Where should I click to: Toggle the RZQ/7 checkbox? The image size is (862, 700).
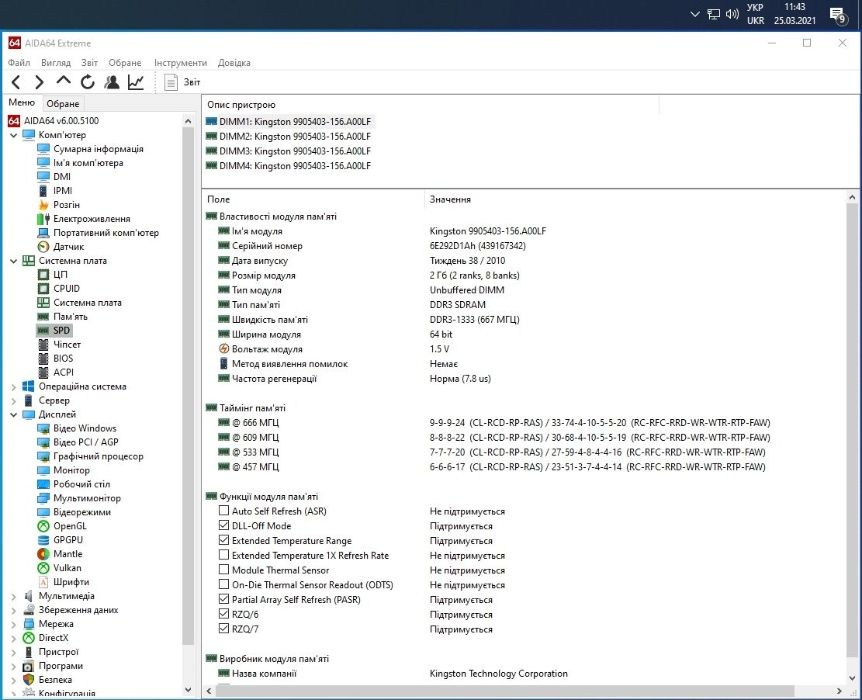click(224, 629)
